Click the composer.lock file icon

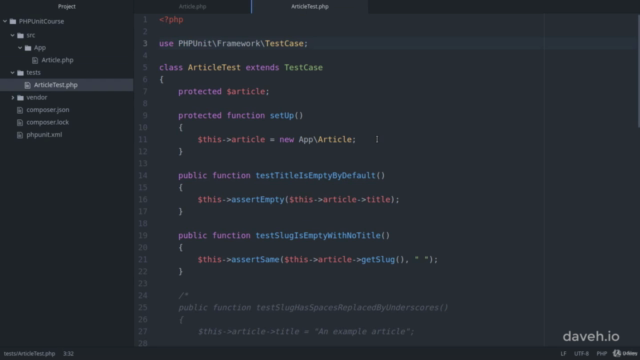[20, 122]
